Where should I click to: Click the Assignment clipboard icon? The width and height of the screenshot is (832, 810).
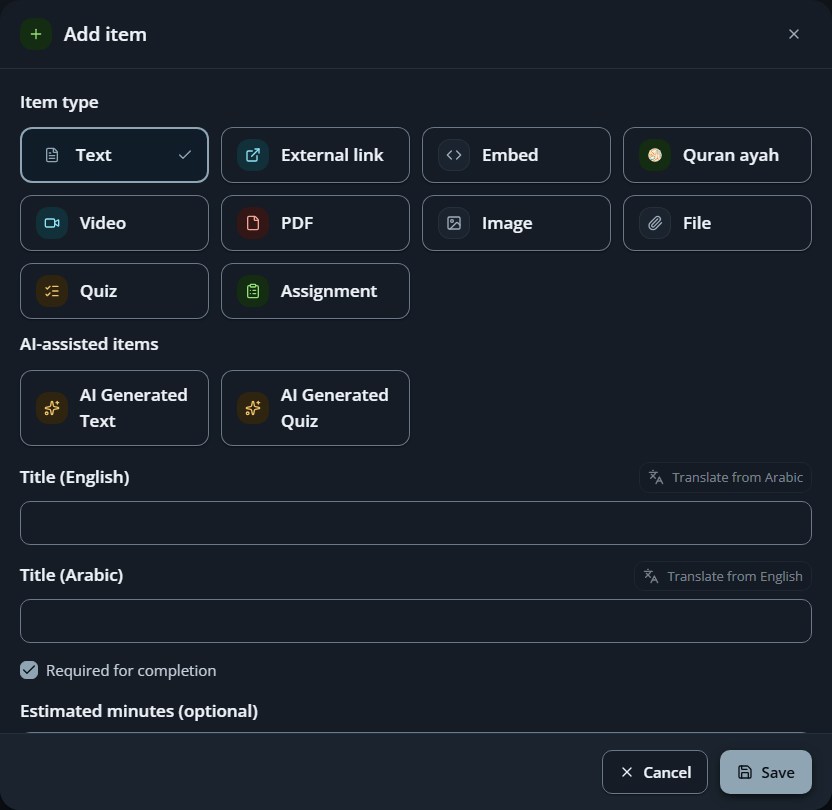pos(253,291)
